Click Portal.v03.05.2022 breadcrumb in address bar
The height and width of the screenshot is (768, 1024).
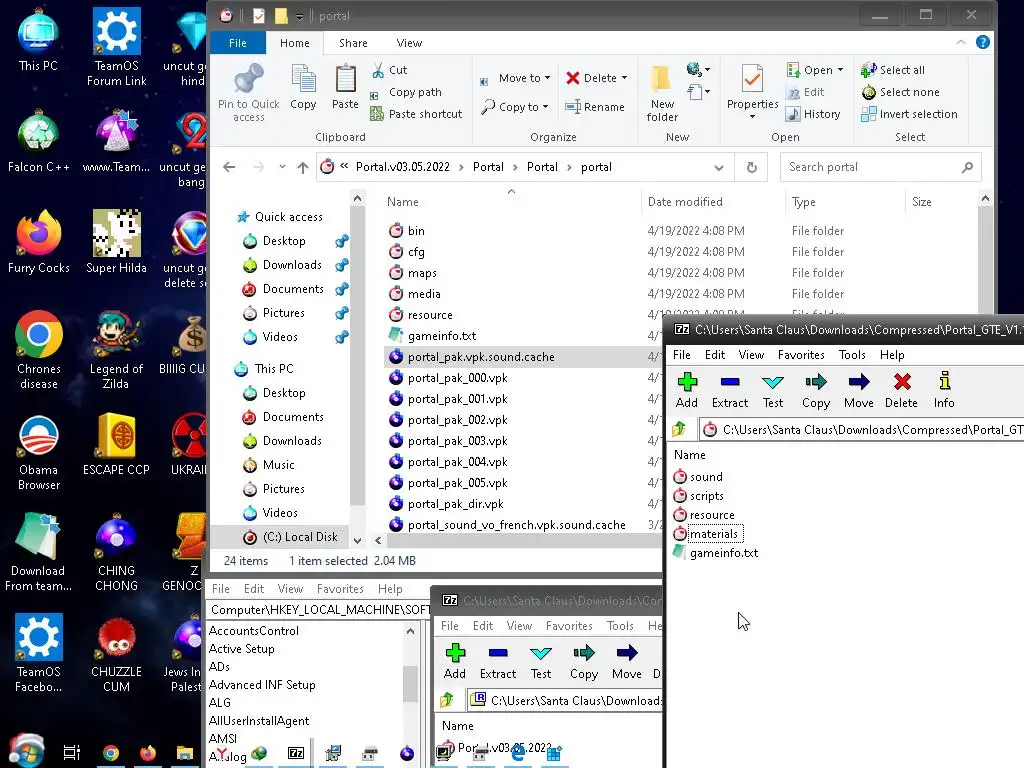point(403,167)
